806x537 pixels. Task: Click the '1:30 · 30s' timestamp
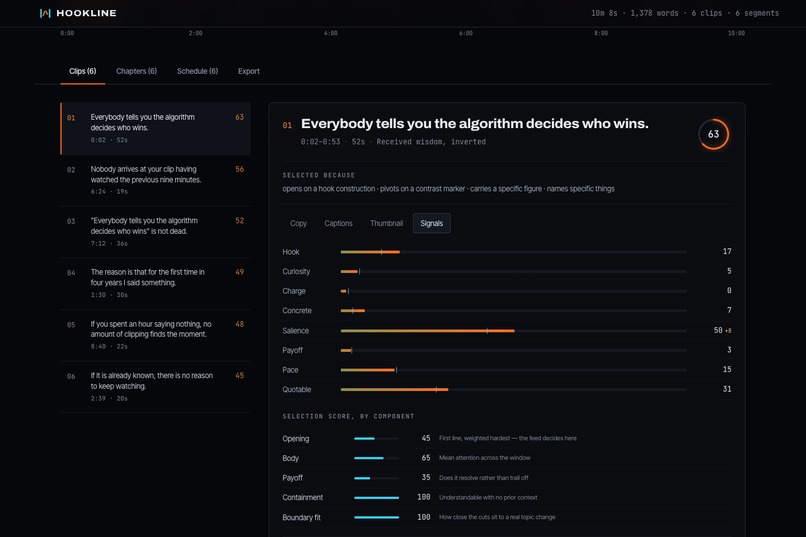[x=109, y=295]
